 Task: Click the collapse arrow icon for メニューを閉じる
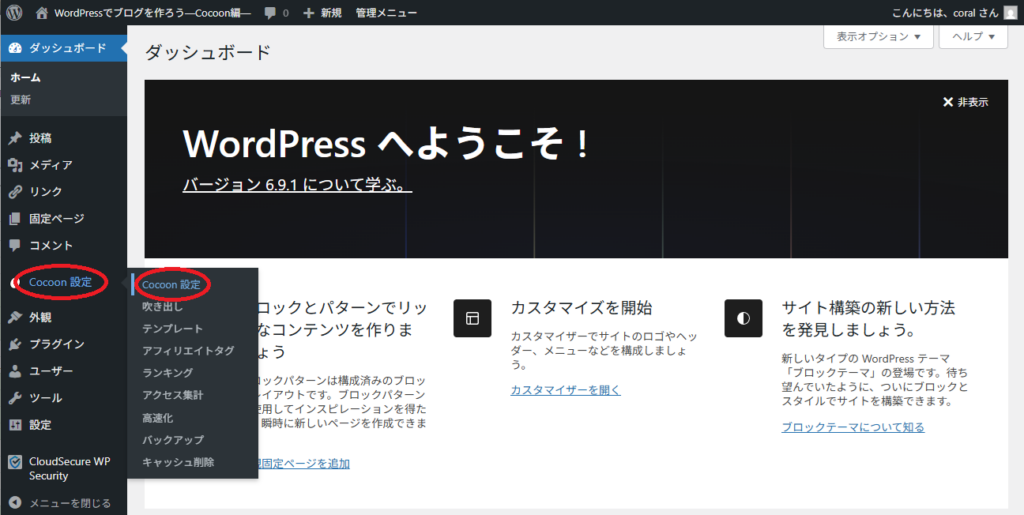point(16,503)
